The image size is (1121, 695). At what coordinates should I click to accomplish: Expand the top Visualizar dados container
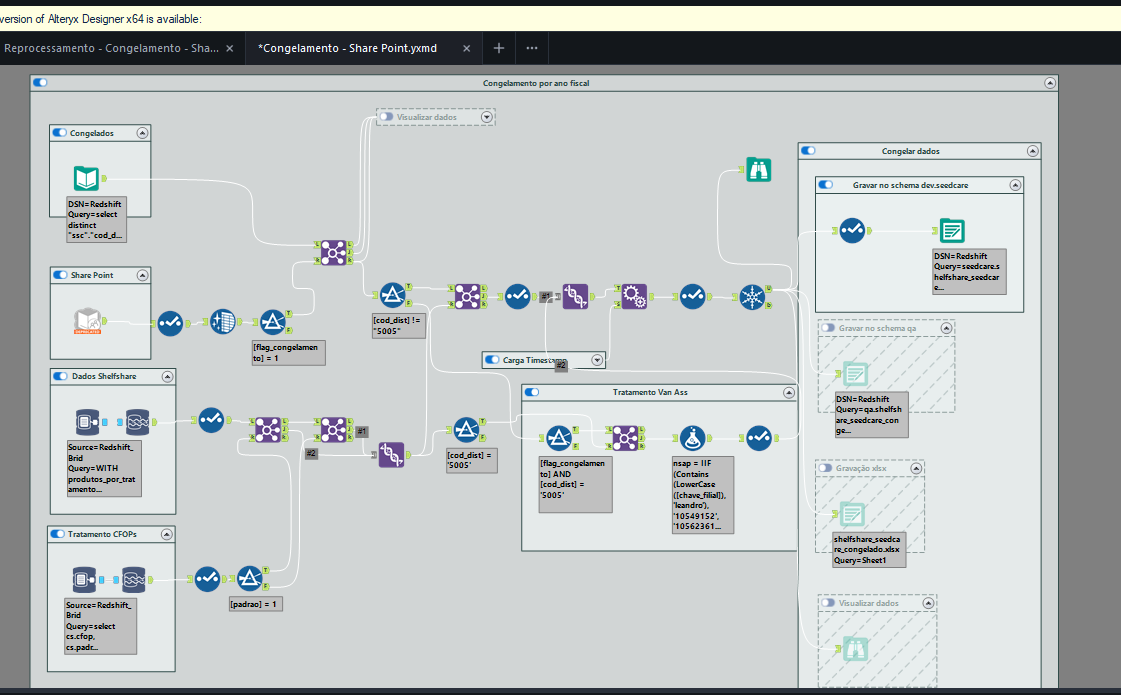click(x=487, y=117)
